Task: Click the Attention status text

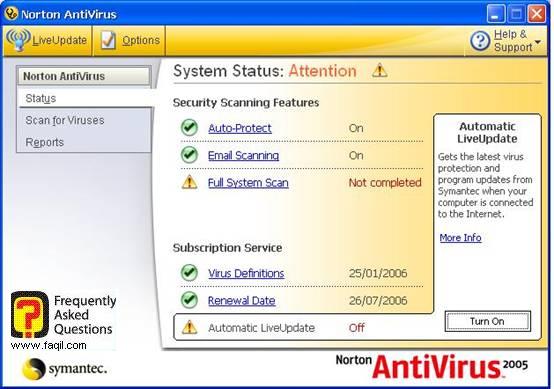Action: click(x=323, y=71)
